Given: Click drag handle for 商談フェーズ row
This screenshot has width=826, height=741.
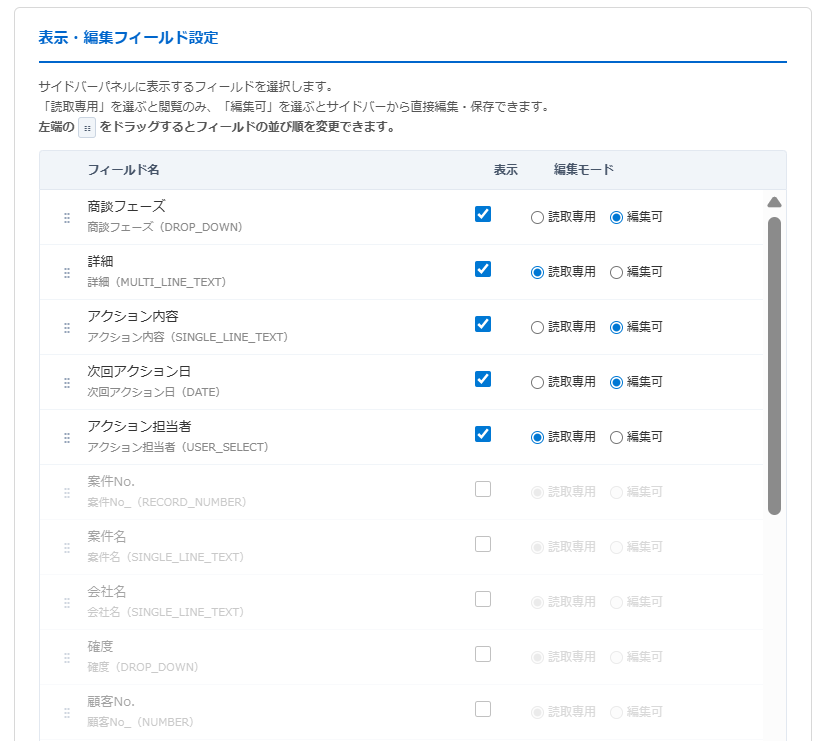Looking at the screenshot, I should (67, 218).
